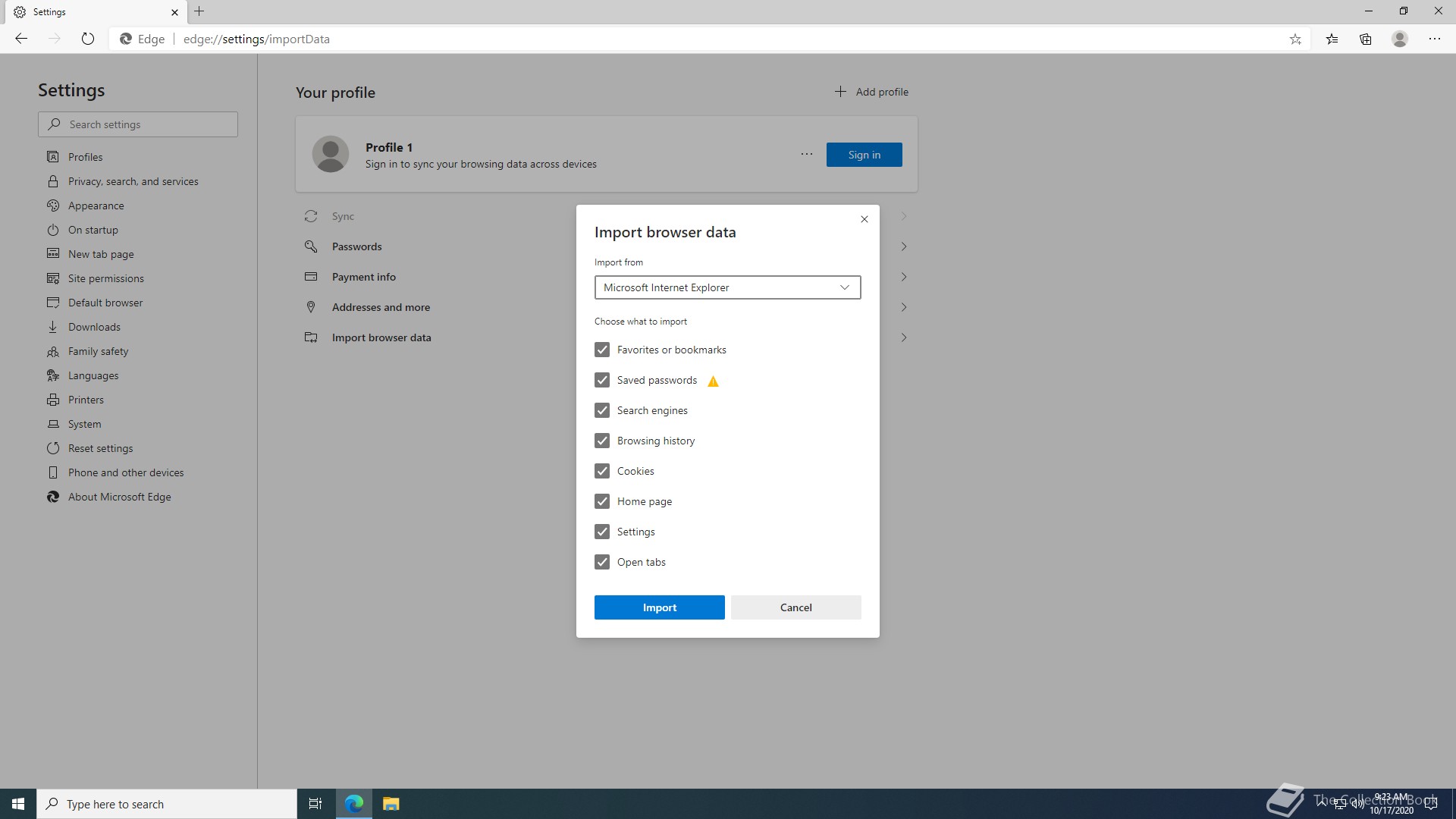Uncheck Search engines
Screen dimensions: 1456x819
click(602, 410)
